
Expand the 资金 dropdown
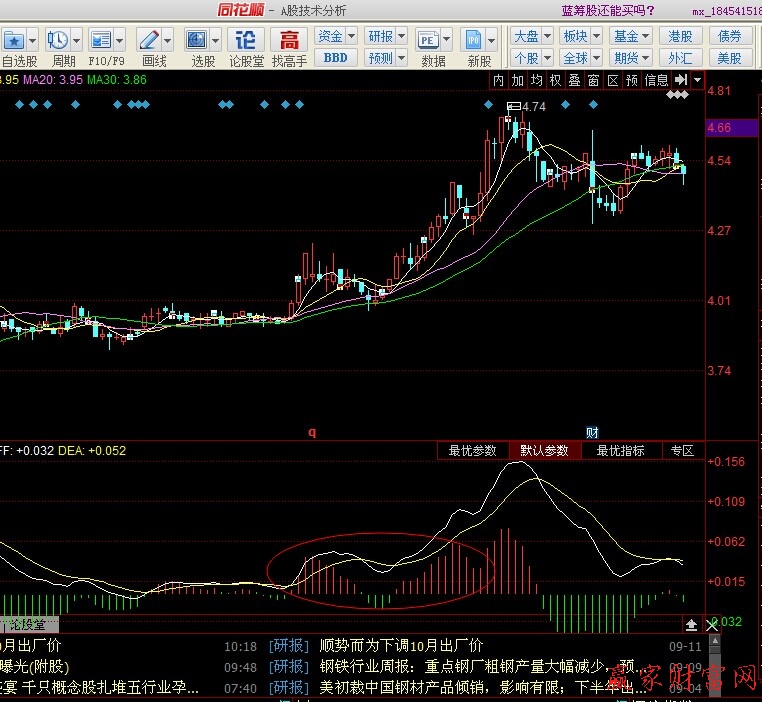(x=335, y=36)
